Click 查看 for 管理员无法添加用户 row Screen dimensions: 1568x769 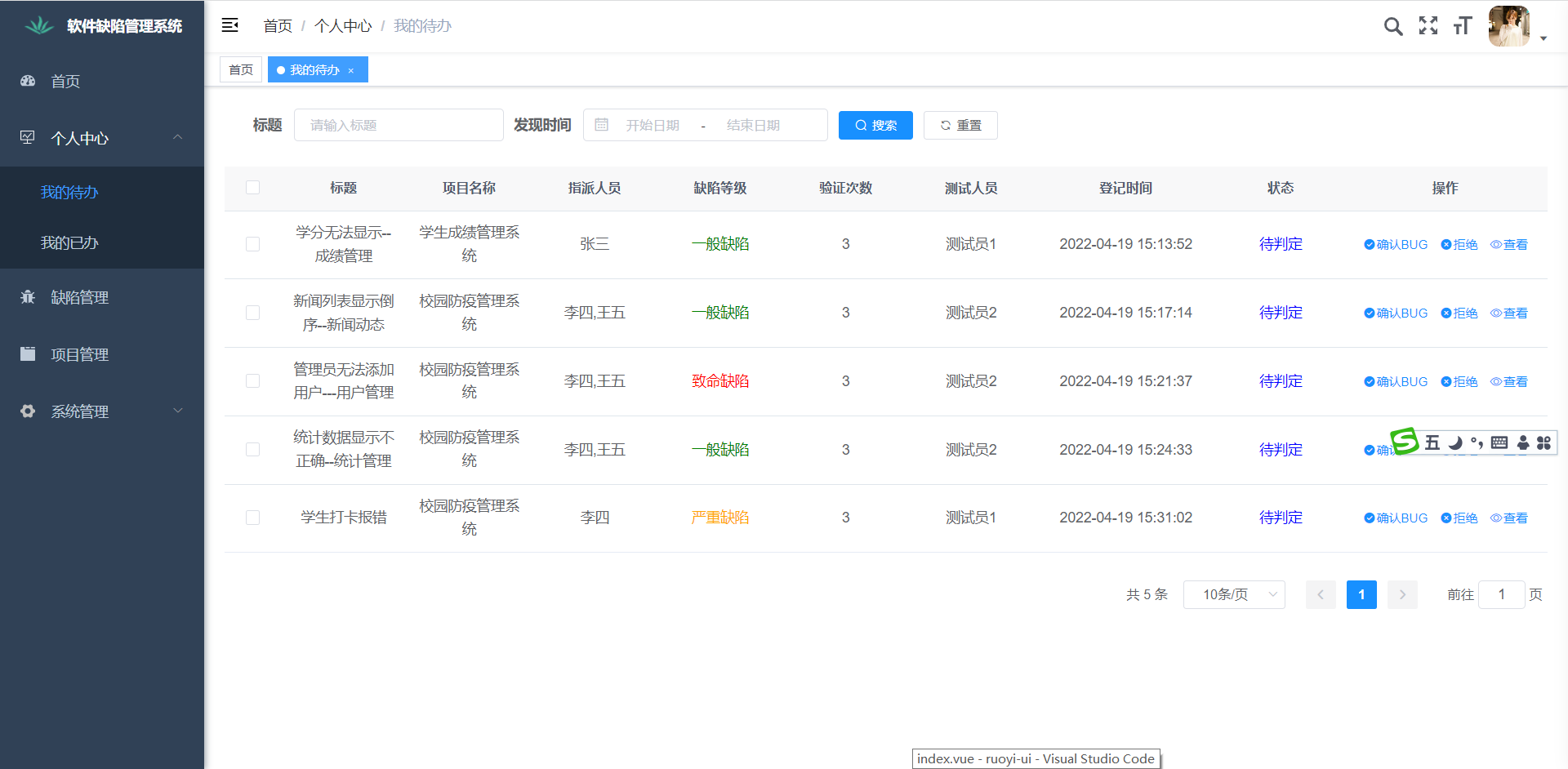pos(1509,381)
